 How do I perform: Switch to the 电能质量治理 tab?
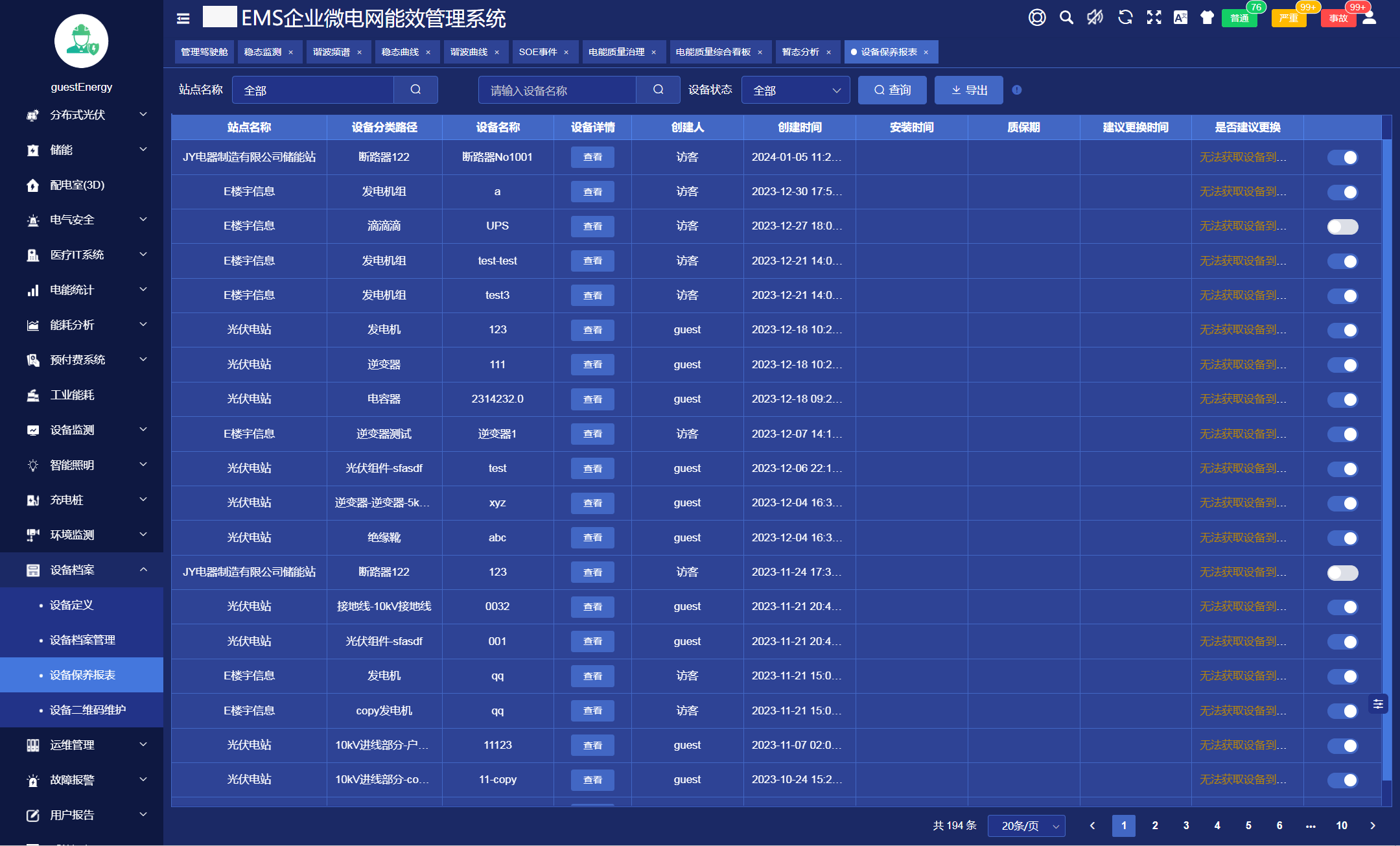pos(616,52)
